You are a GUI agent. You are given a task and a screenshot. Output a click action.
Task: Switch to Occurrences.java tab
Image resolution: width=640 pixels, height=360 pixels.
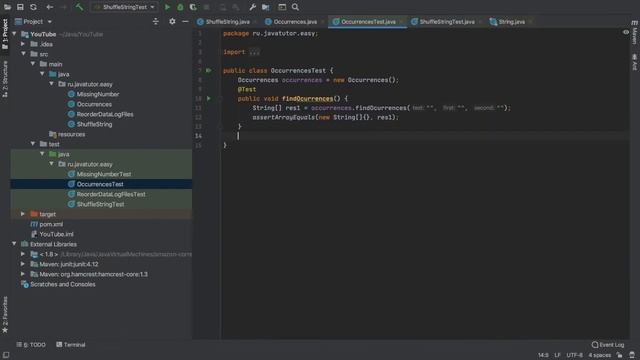(x=295, y=22)
